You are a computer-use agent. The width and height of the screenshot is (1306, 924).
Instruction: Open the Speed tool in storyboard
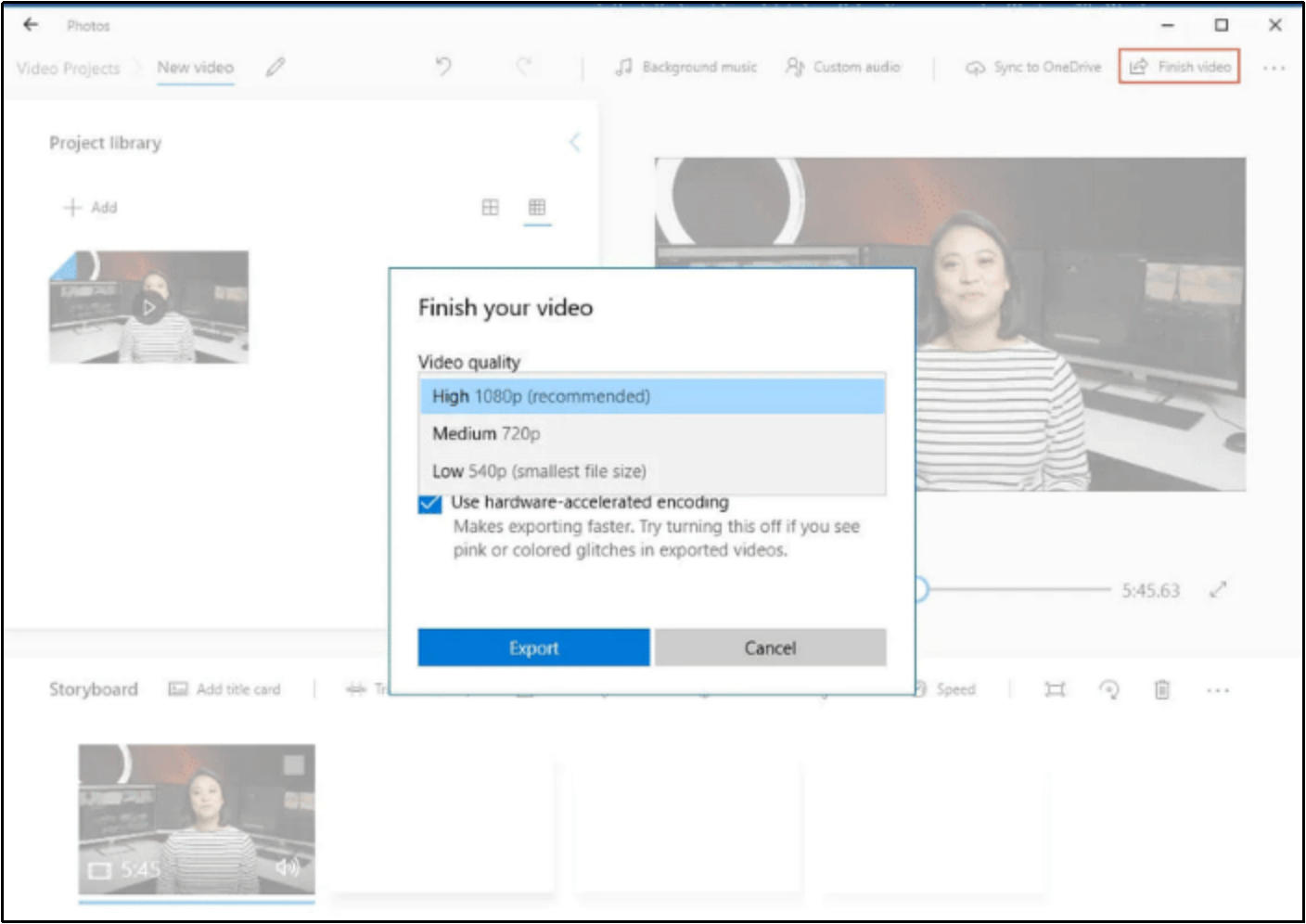click(x=945, y=689)
